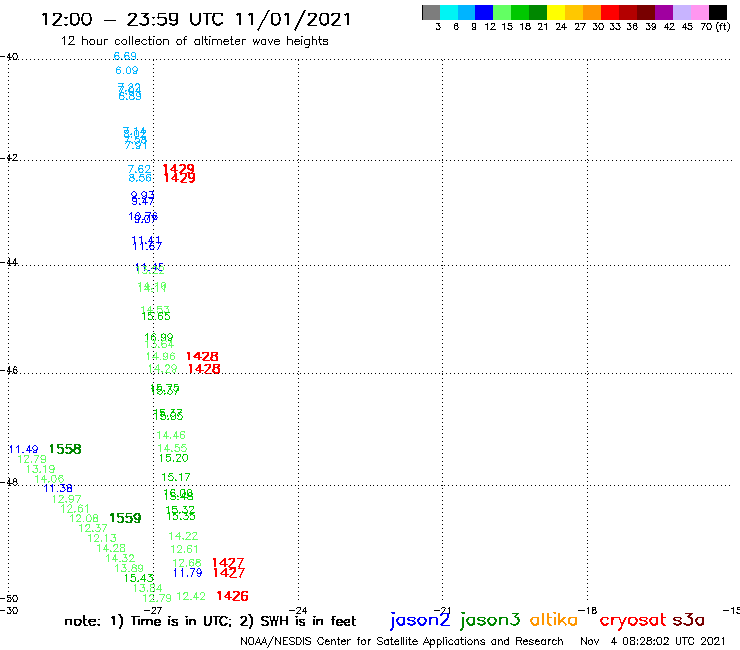Viewport: 740px width, 650px height.
Task: Click the 'jason2' satellite legend label
Action: point(420,620)
